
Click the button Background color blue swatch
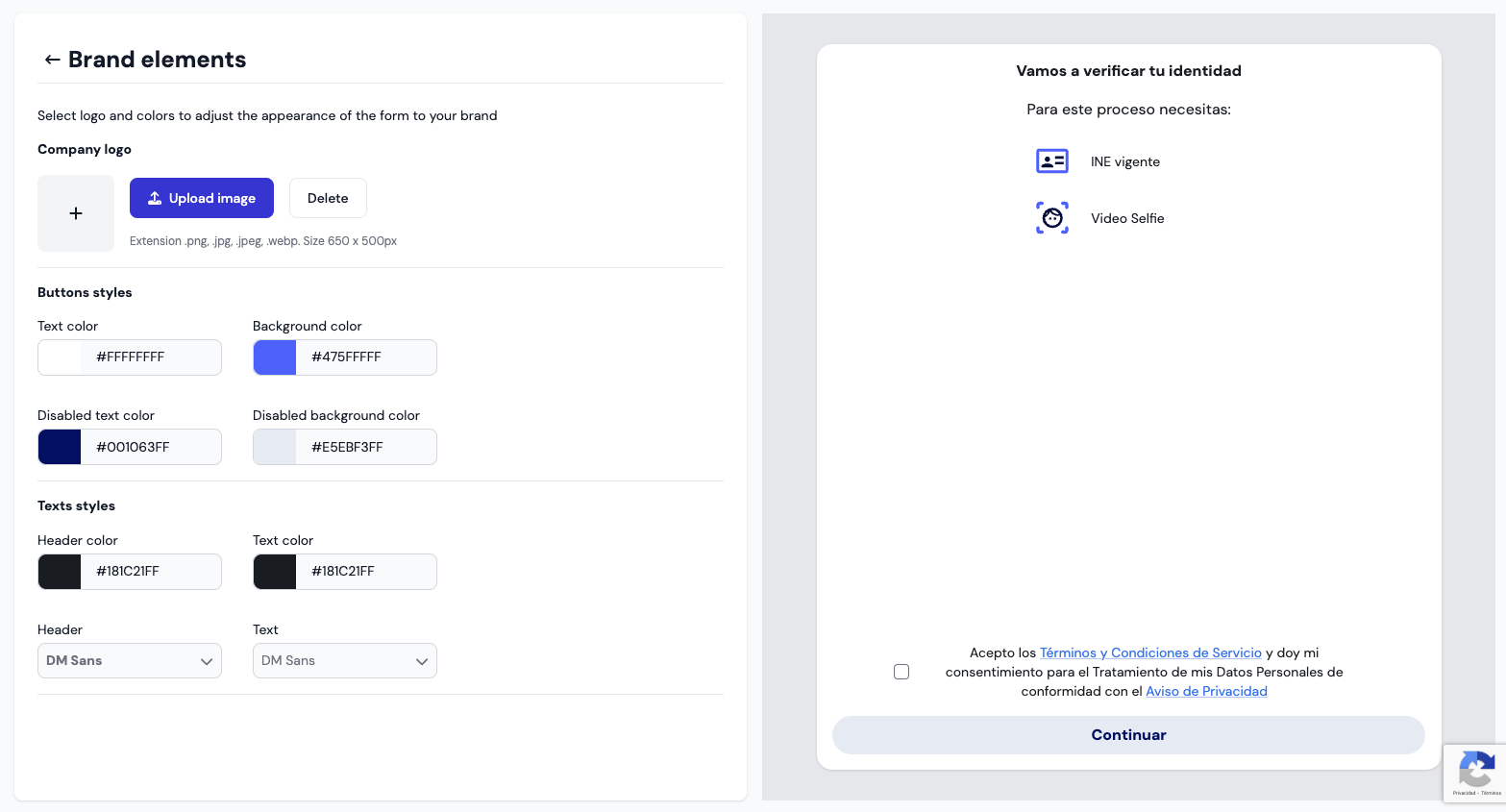(x=275, y=357)
